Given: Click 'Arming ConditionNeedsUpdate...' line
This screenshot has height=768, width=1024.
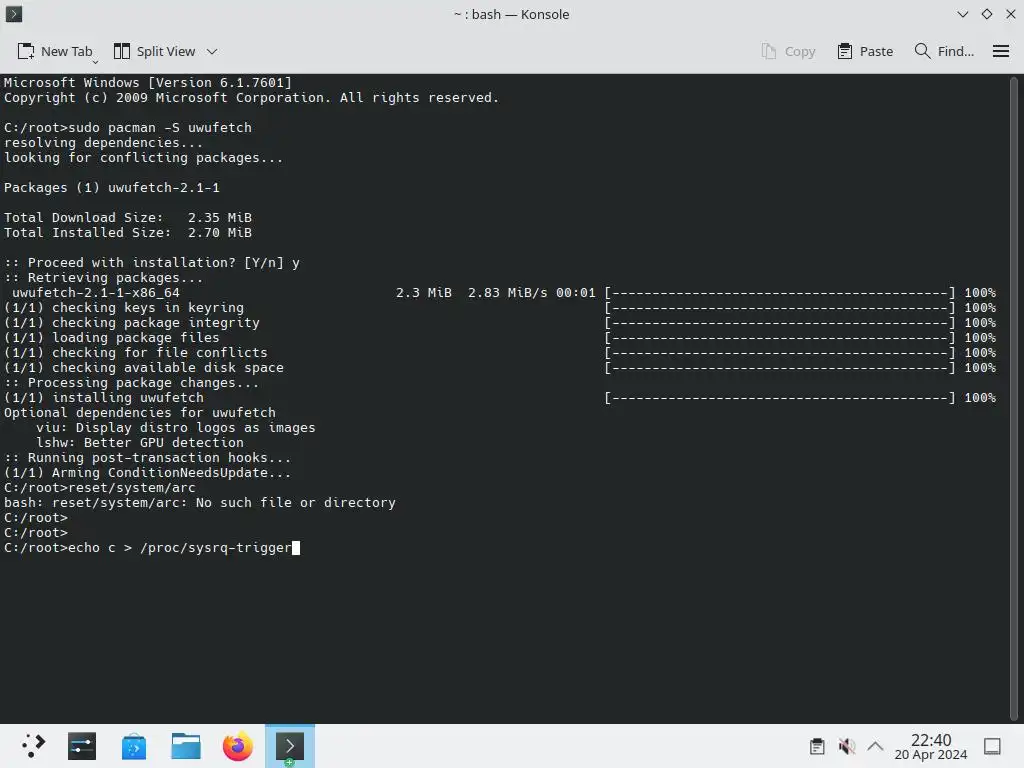Looking at the screenshot, I should click(x=148, y=473).
